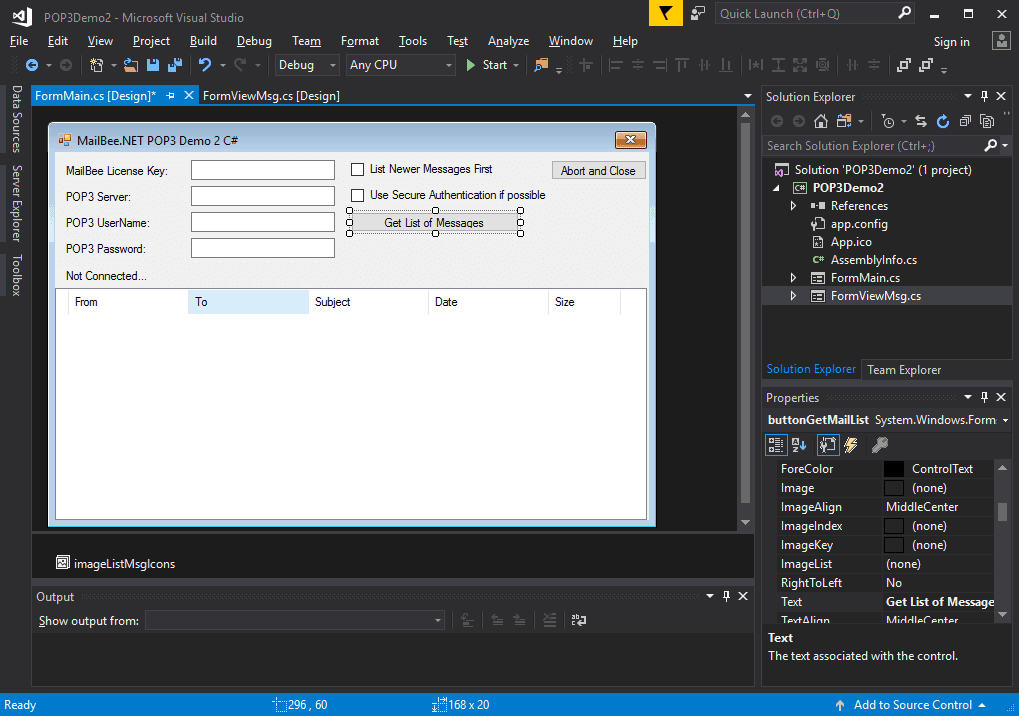This screenshot has height=716, width=1019.
Task: Click the Bring to Front layout icon
Action: [x=903, y=65]
